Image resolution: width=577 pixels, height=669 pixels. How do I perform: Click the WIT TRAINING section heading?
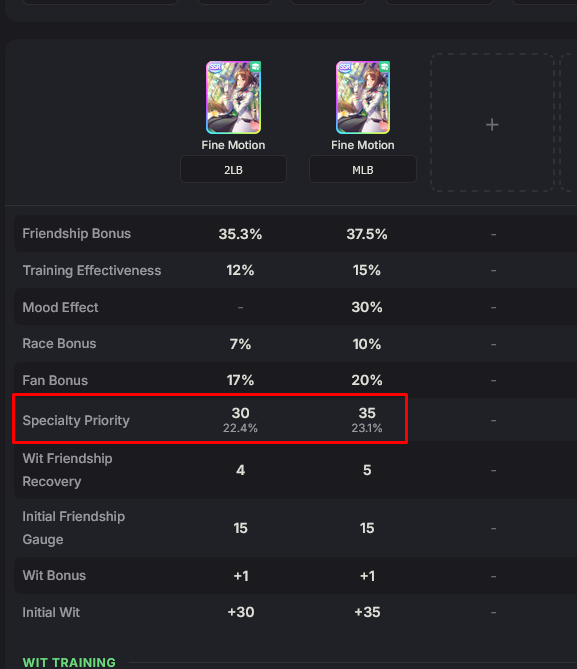click(x=69, y=662)
